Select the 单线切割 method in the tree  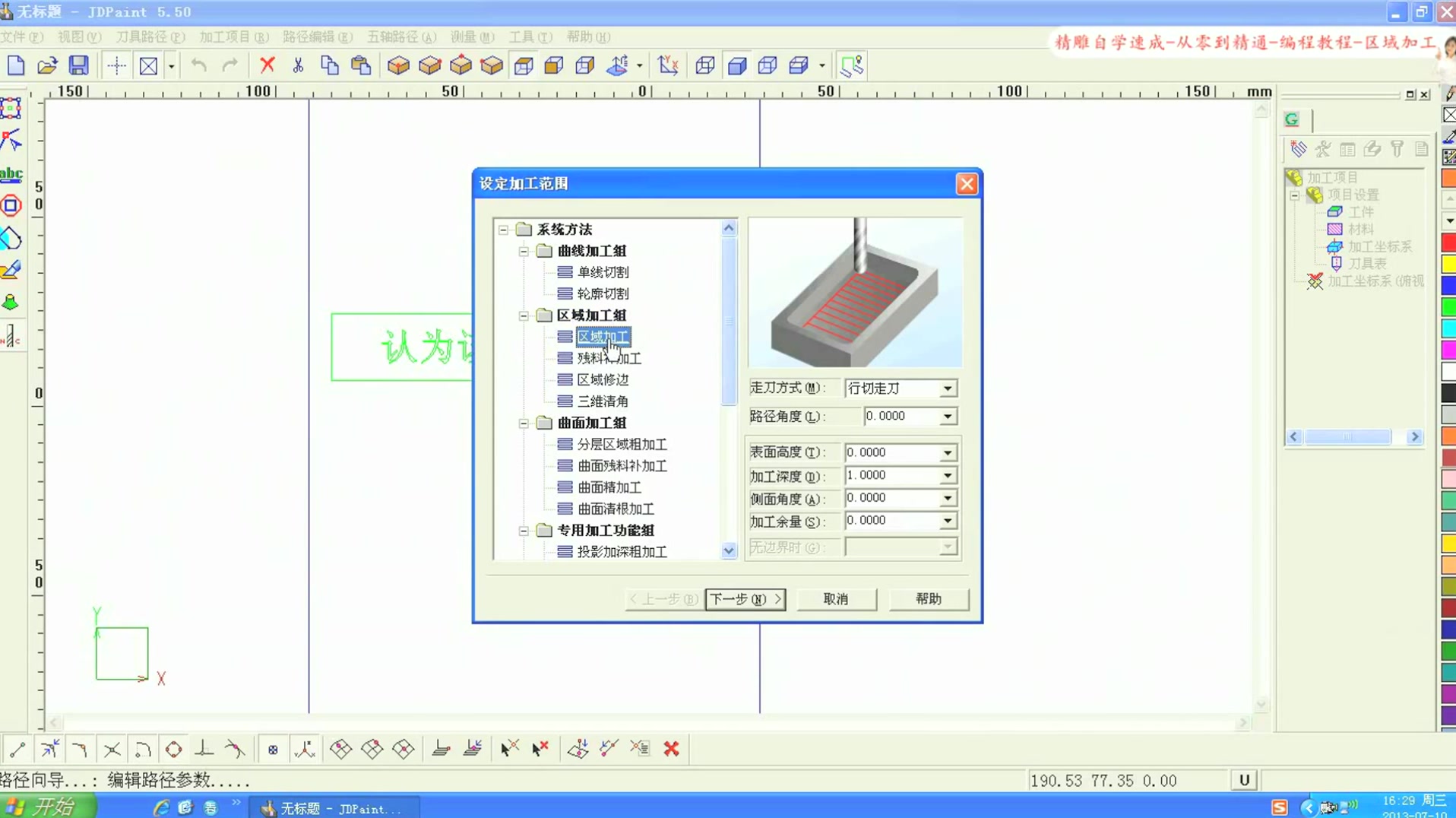(x=603, y=271)
